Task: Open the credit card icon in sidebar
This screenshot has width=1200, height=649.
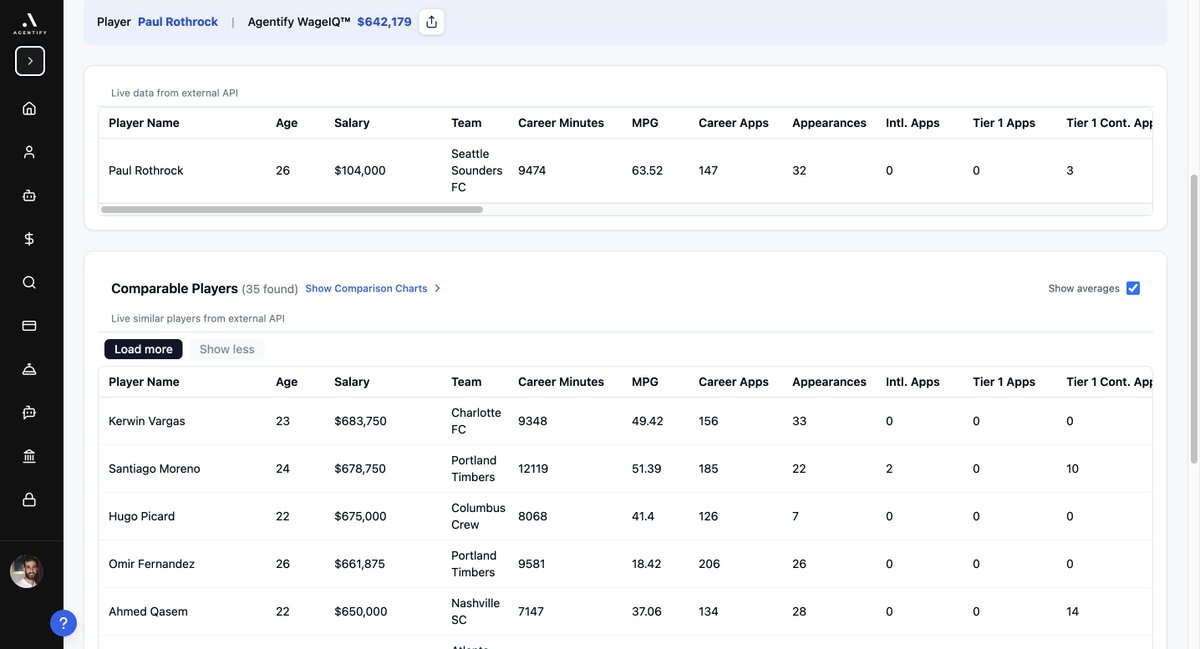Action: coord(29,325)
